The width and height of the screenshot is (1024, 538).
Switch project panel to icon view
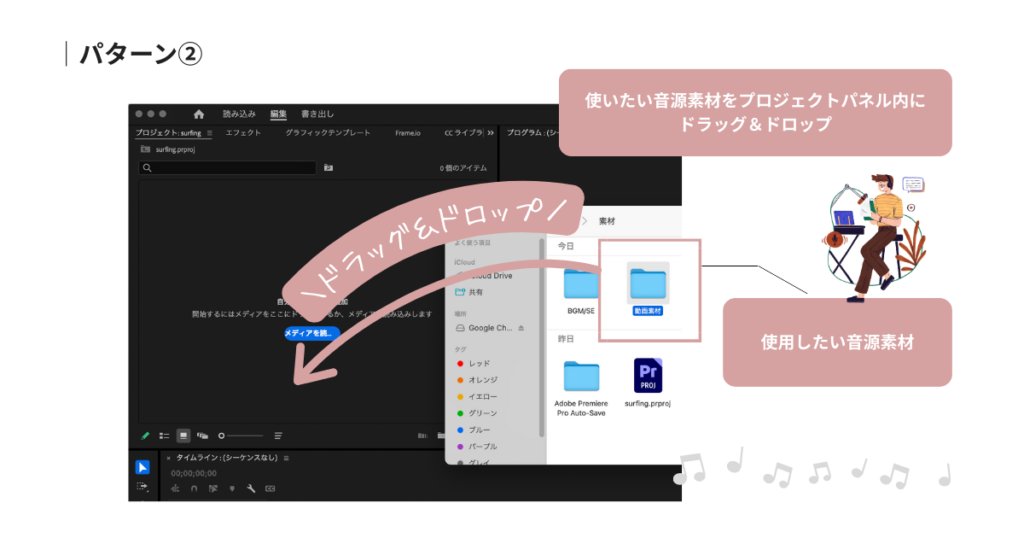[x=184, y=436]
